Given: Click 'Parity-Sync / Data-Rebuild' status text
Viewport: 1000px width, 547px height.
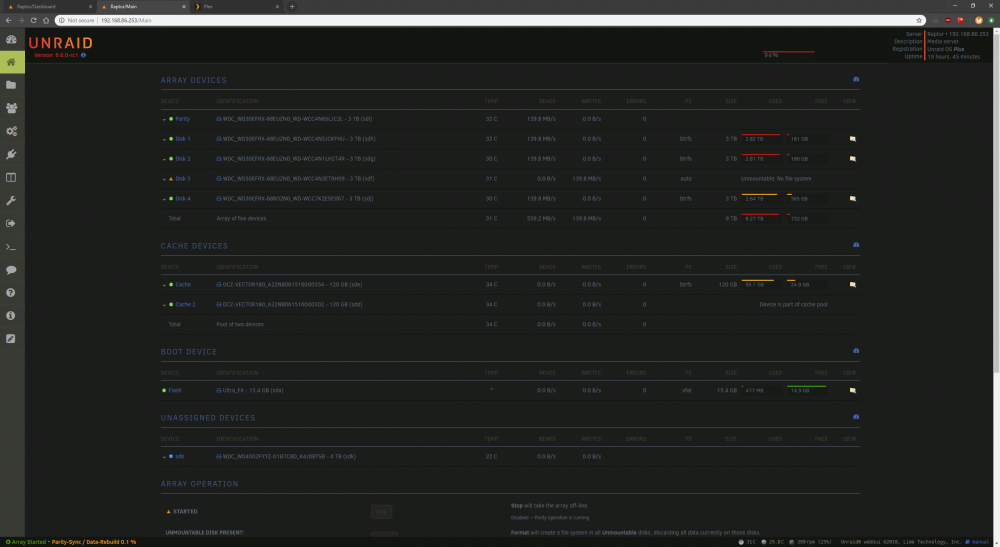Looking at the screenshot, I should [x=94, y=542].
